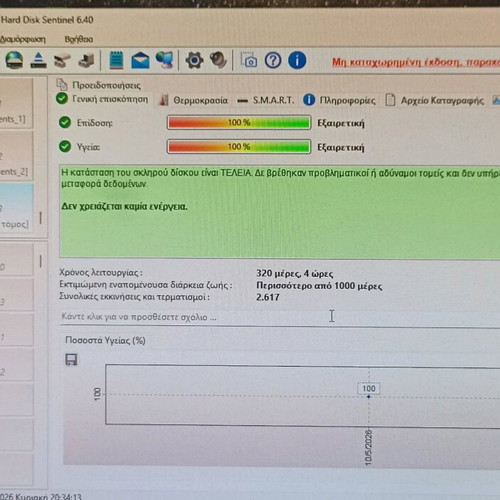Click the eject-arrow disk toolbar icon

(38, 60)
